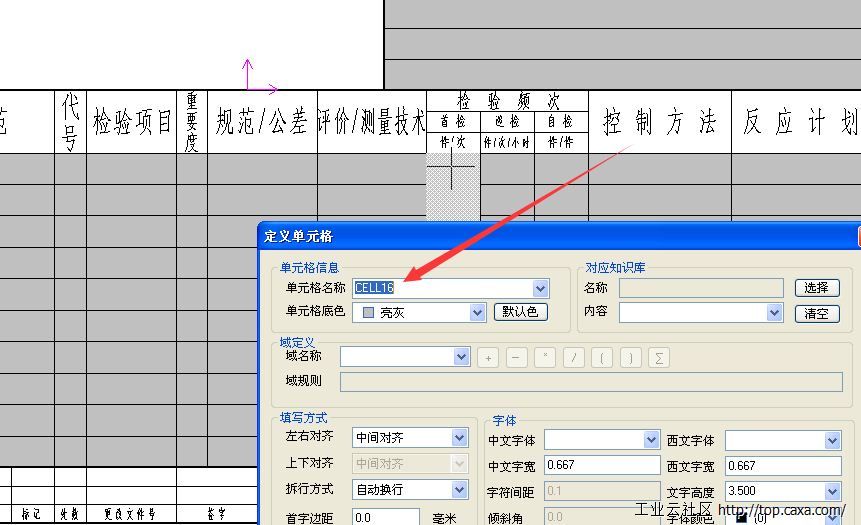The height and width of the screenshot is (525, 861).
Task: Click the 更改文件号 cell in the footer
Action: point(131,514)
